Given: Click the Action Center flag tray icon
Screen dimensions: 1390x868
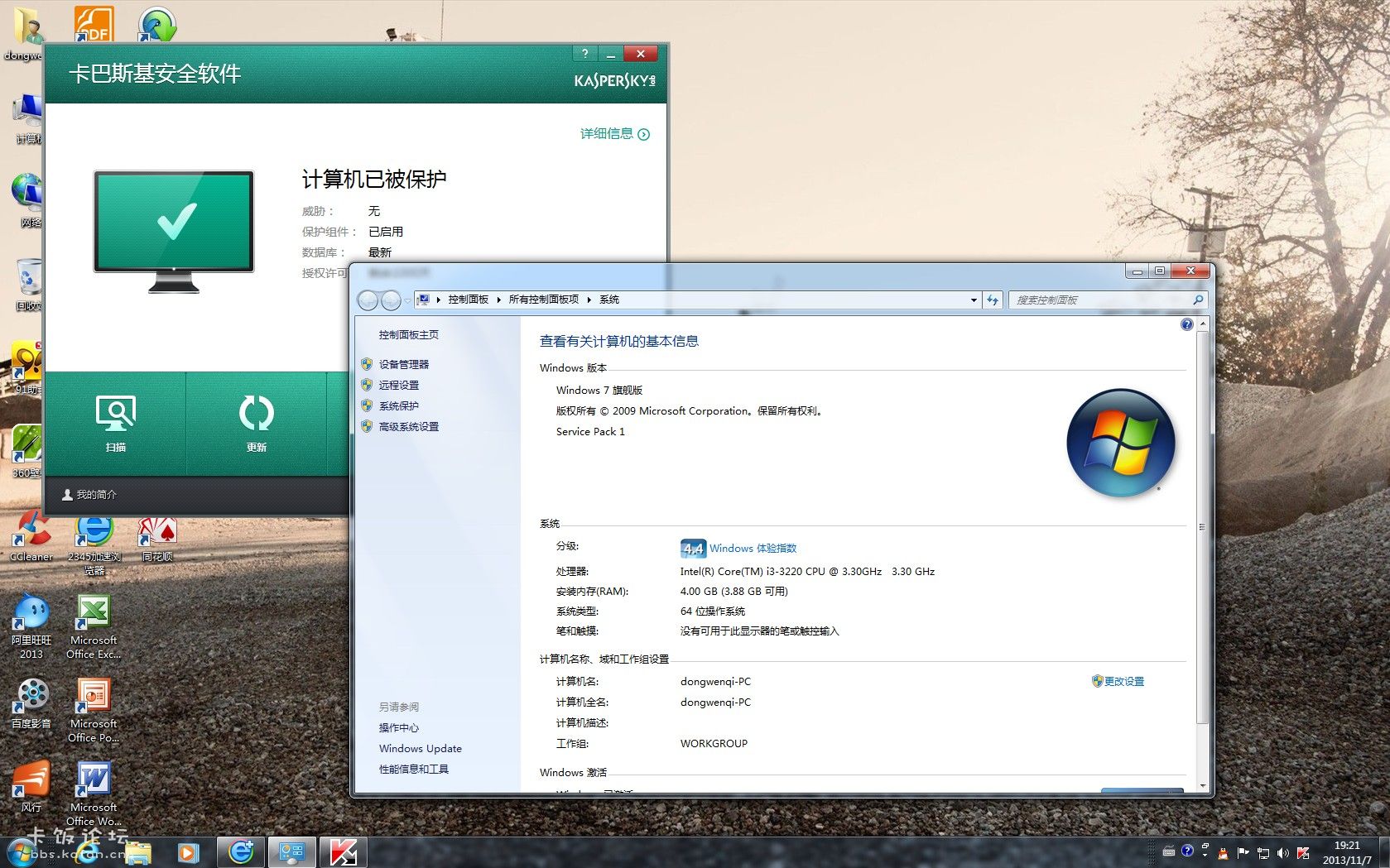Looking at the screenshot, I should (x=1243, y=853).
